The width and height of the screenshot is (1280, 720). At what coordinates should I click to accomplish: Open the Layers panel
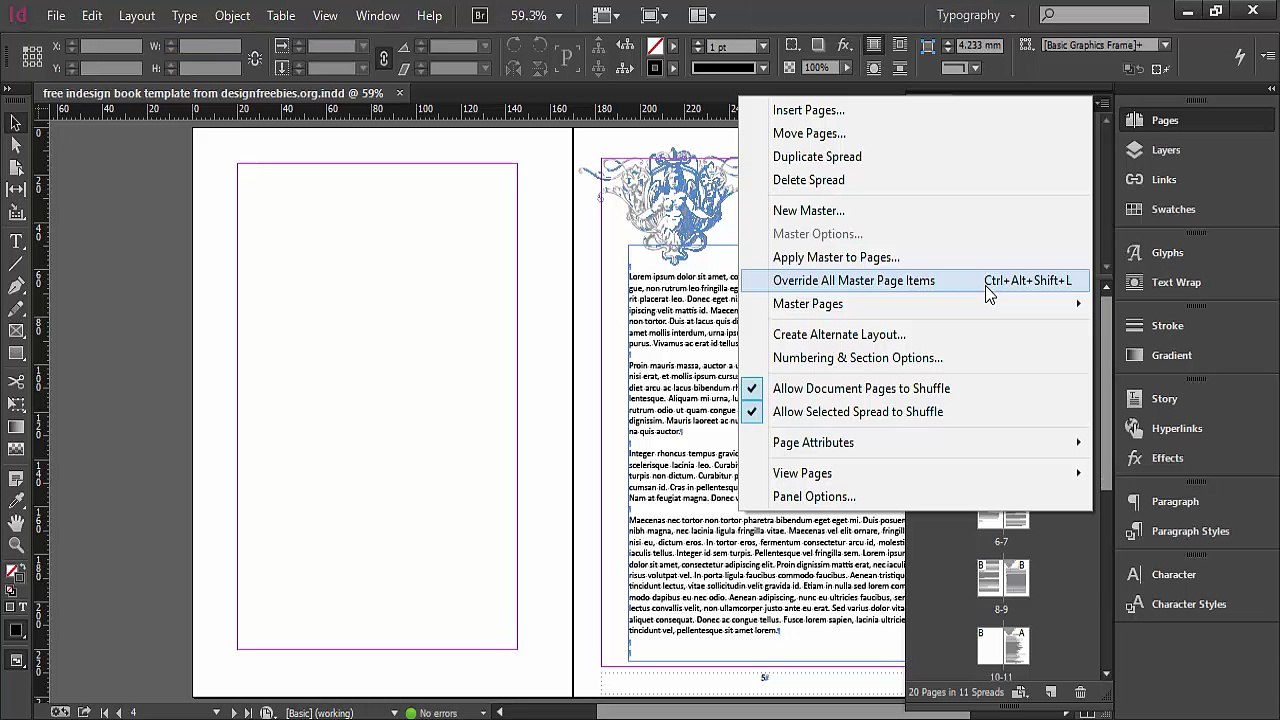(x=1166, y=150)
